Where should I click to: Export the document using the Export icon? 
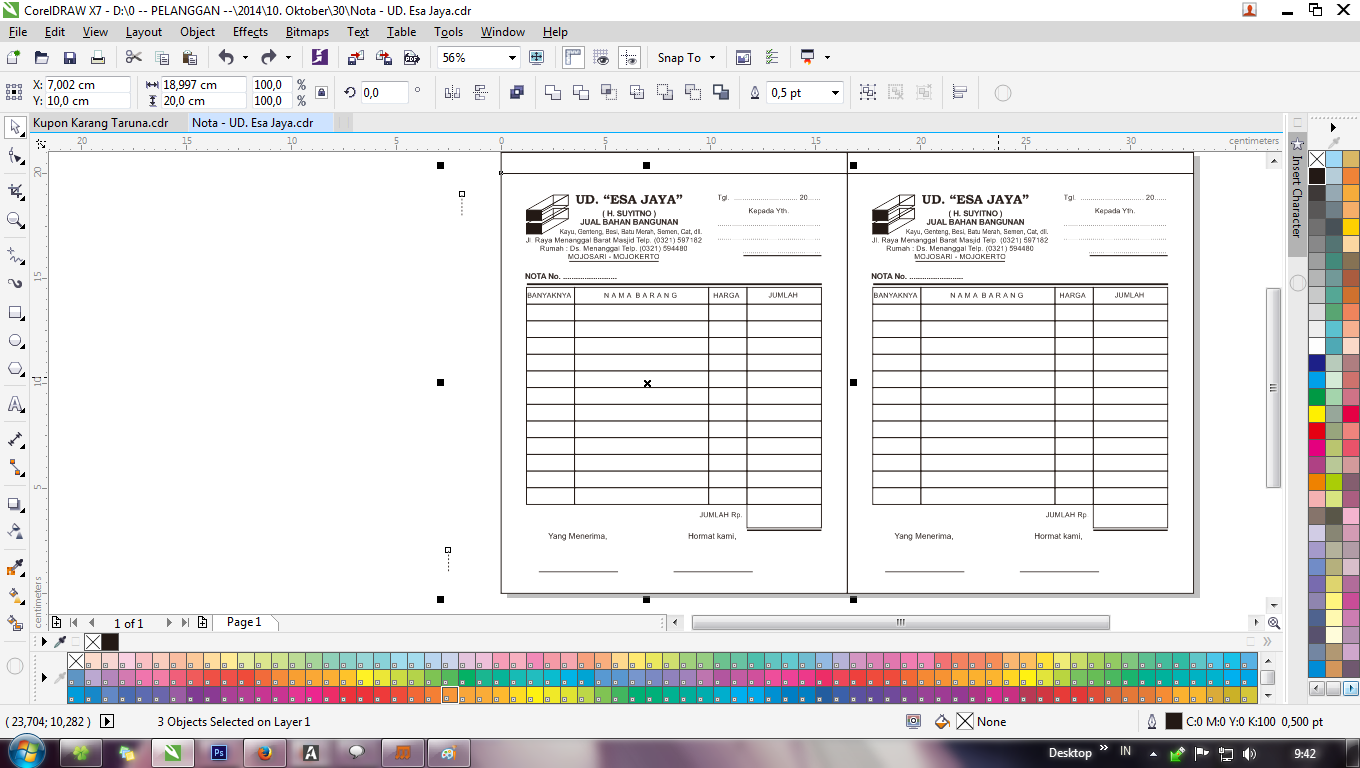(x=382, y=57)
